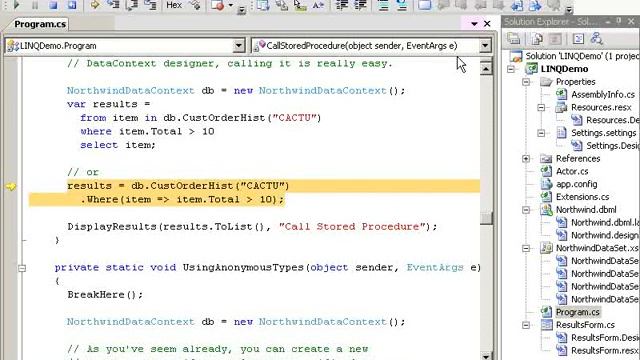Click the Step Over debug icon
This screenshot has width=640, height=360.
click(x=132, y=5)
